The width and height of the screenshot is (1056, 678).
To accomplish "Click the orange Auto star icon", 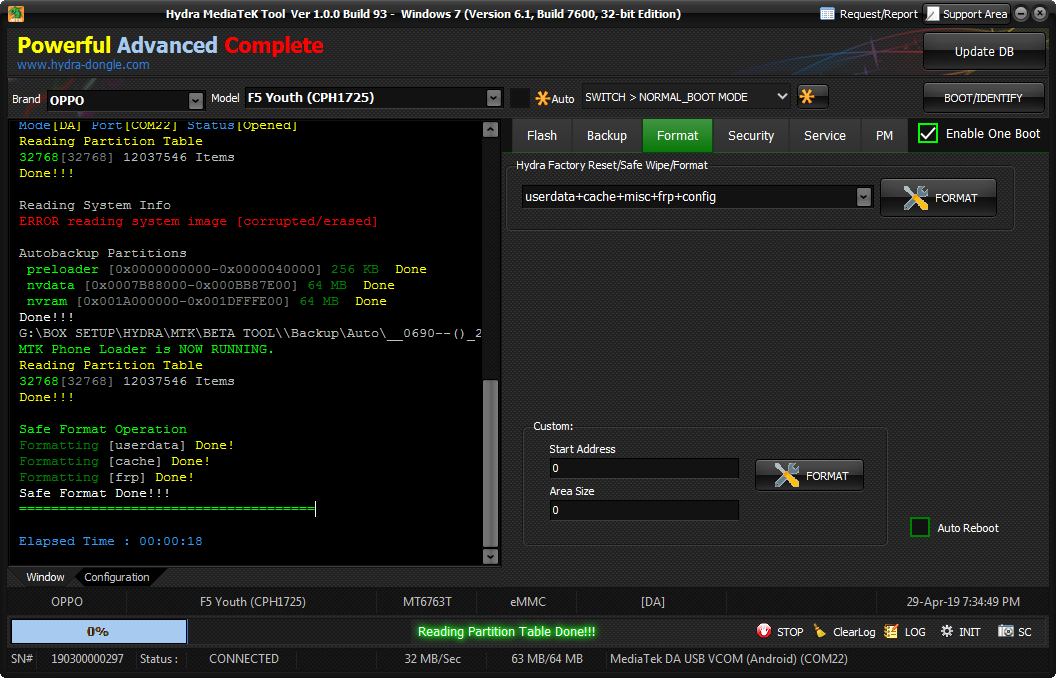I will [542, 98].
